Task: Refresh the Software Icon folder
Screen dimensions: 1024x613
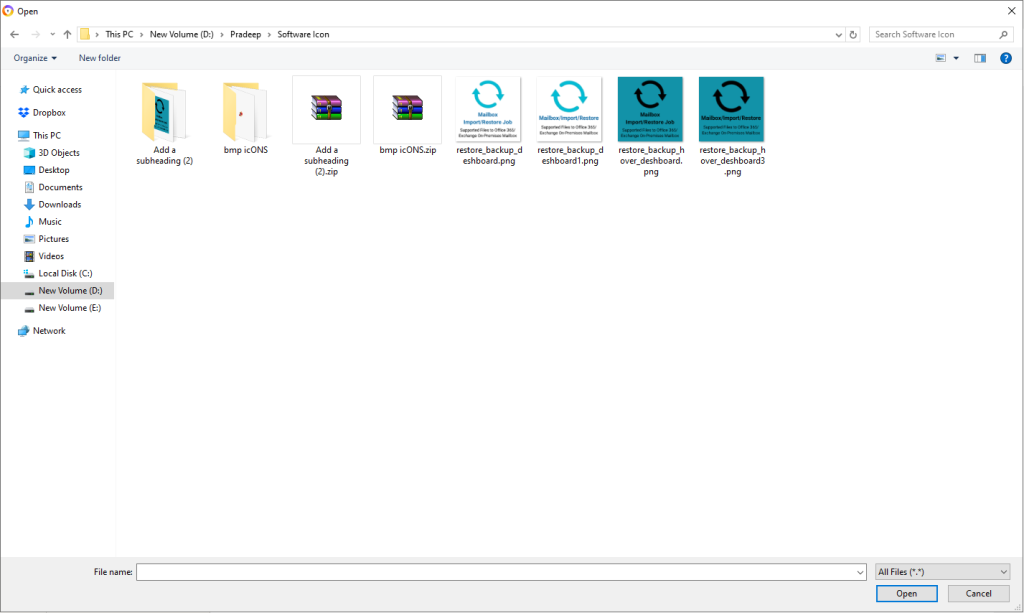Action: (853, 35)
